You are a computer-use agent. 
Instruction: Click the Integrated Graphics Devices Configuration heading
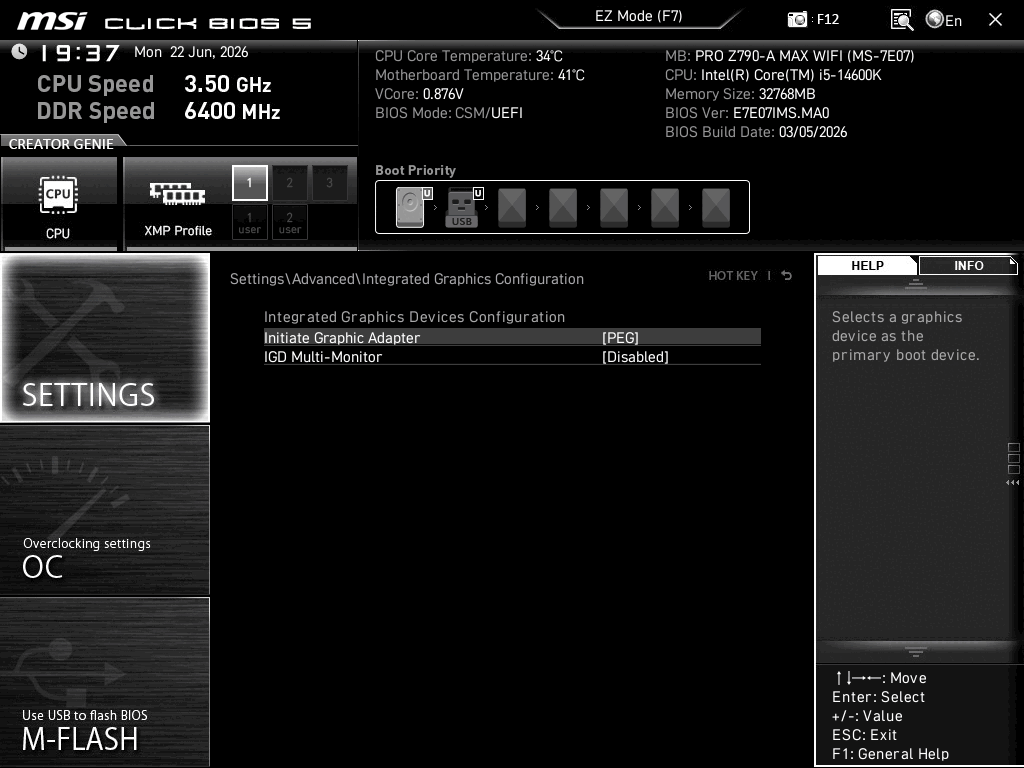click(414, 317)
